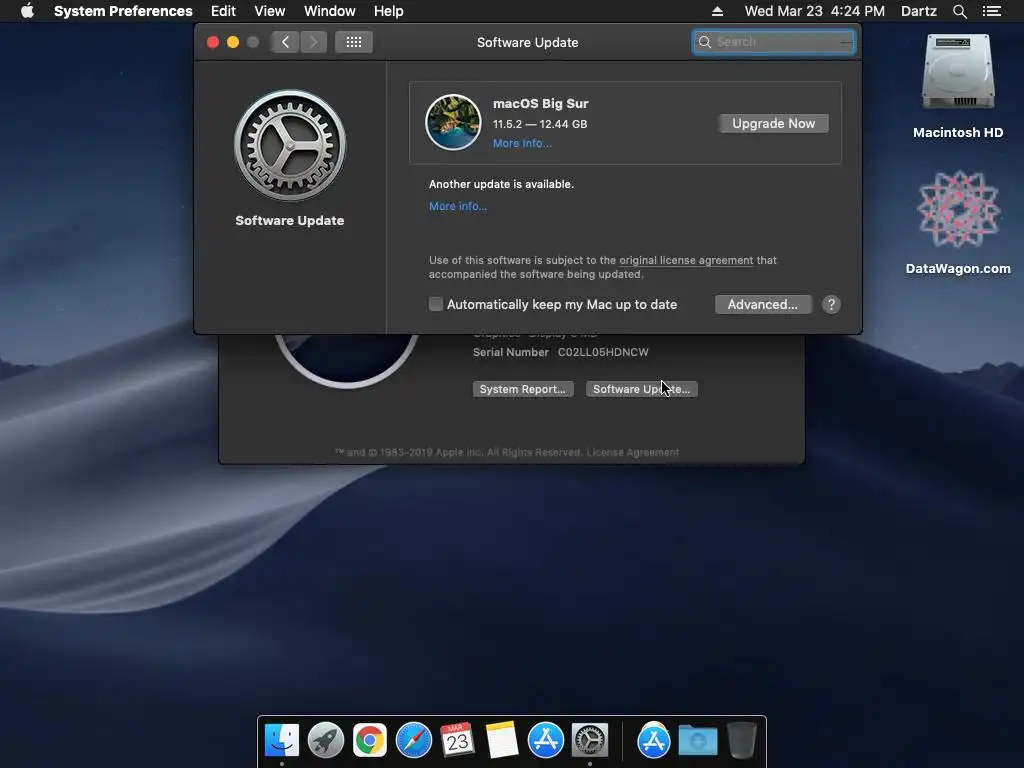Select the DataWagon.com desktop icon
The height and width of the screenshot is (768, 1024).
958,222
